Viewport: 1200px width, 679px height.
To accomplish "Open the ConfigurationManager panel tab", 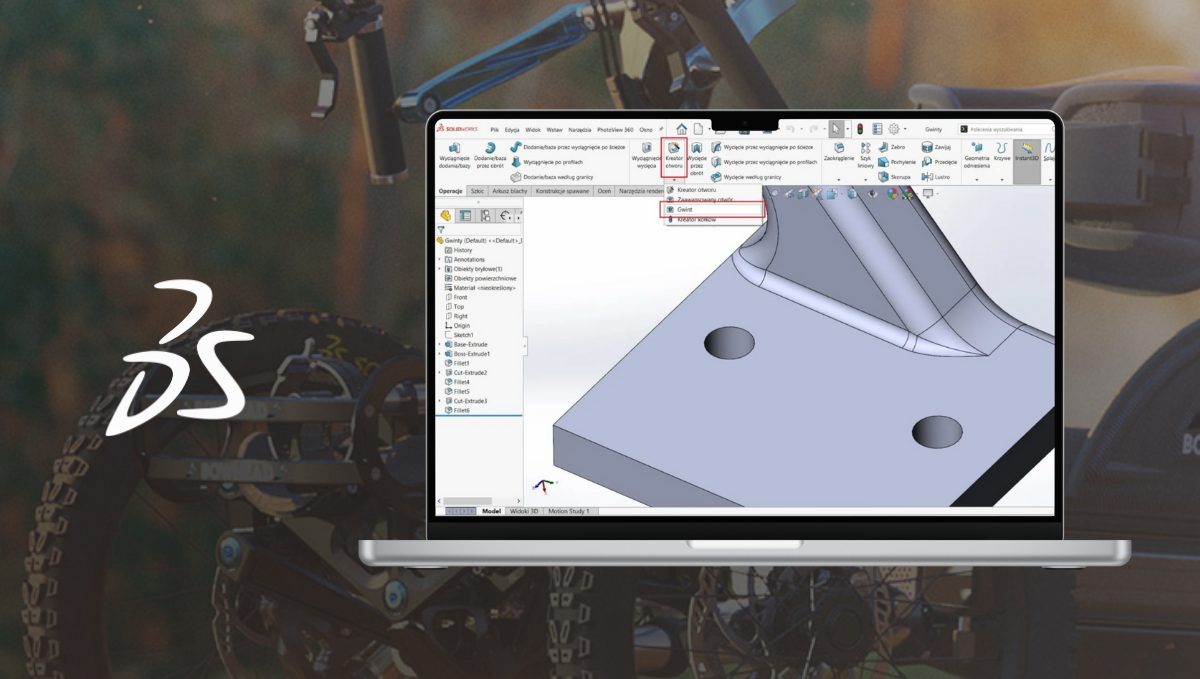I will tap(486, 215).
